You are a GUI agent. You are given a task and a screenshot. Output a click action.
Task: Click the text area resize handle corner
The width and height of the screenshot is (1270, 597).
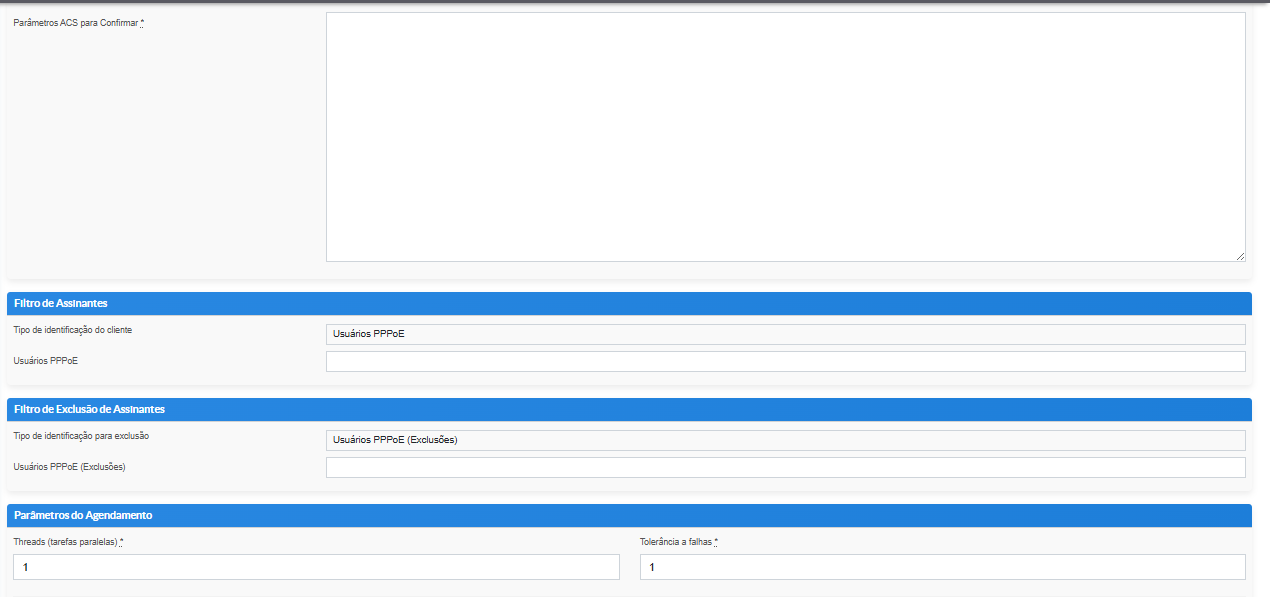click(x=1240, y=257)
